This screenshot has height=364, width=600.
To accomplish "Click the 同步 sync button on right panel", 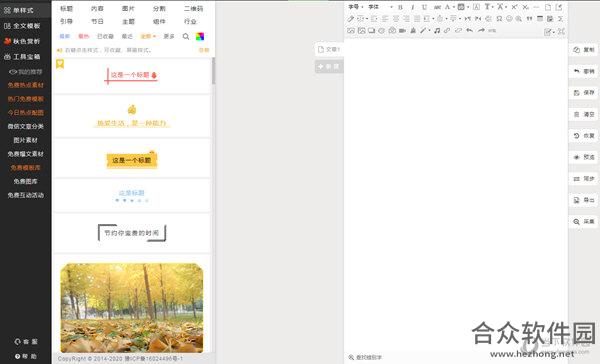I will click(584, 178).
